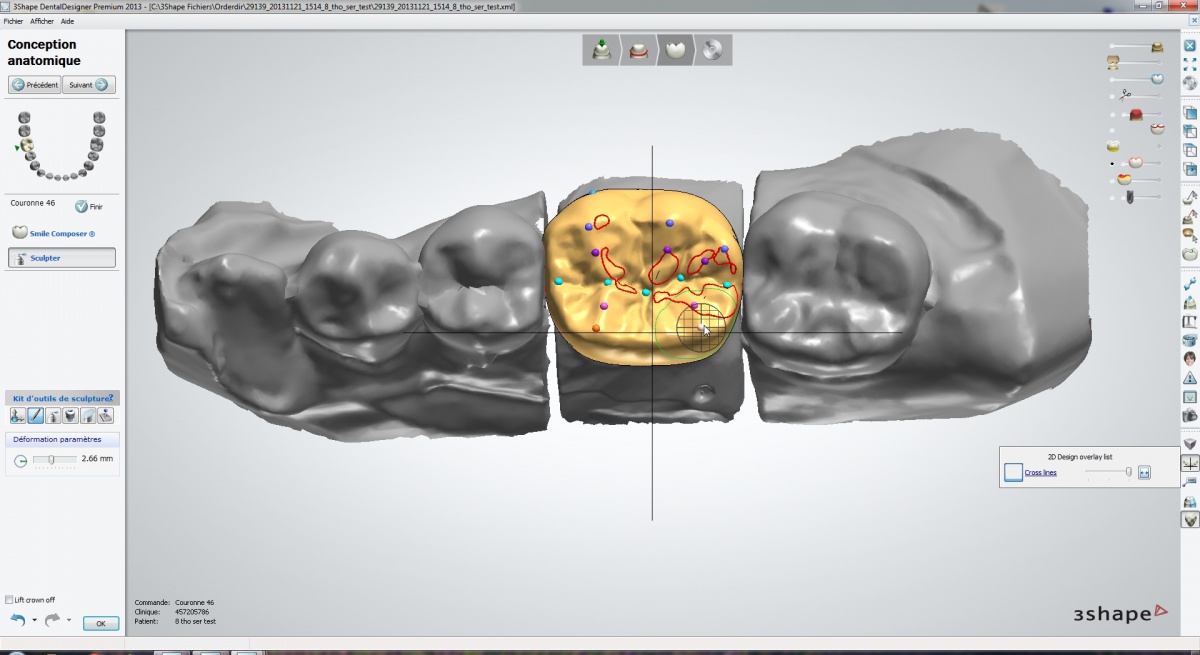Toggle the cross lines overlay icon in right toolbar

pyautogui.click(x=1190, y=463)
